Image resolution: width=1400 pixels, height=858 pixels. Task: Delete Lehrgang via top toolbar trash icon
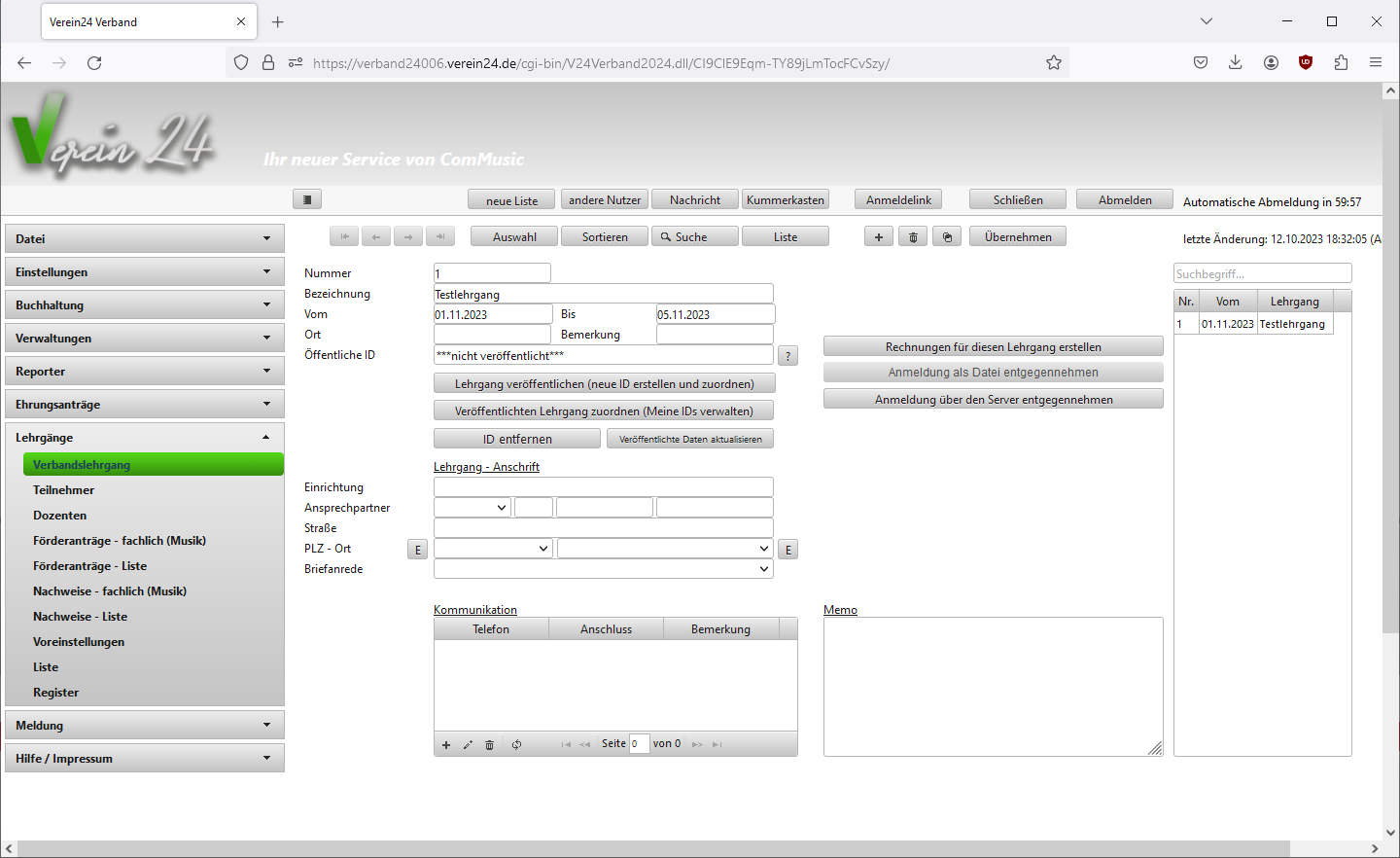coord(913,236)
